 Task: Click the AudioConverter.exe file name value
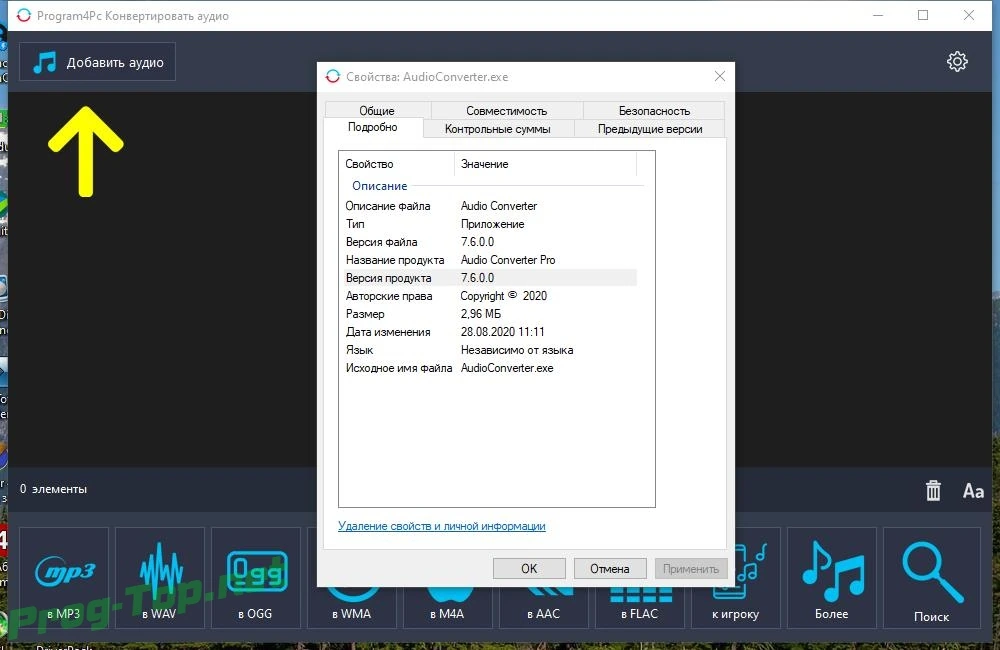pos(507,368)
